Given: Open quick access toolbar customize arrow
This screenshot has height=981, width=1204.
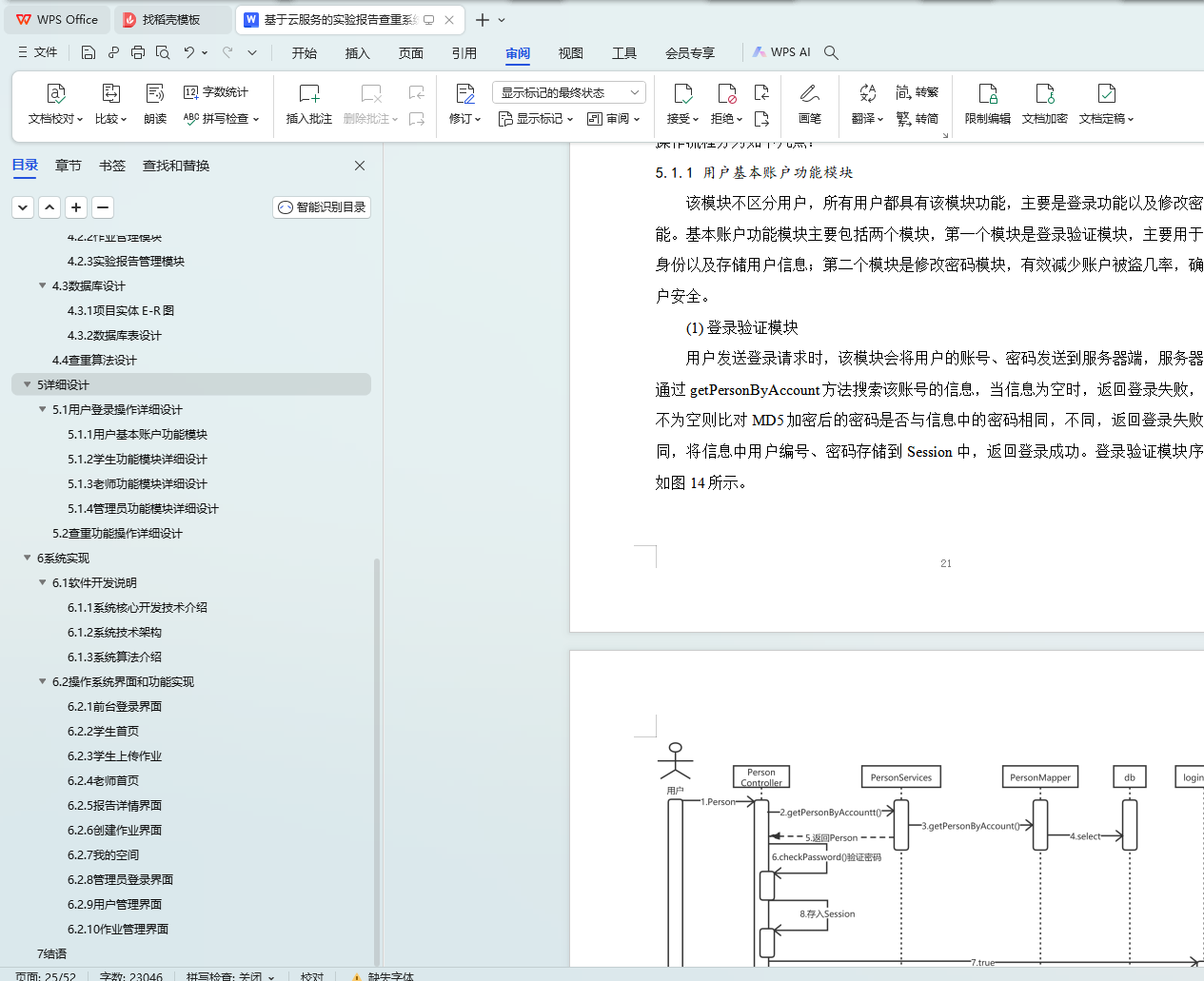Looking at the screenshot, I should click(x=252, y=52).
